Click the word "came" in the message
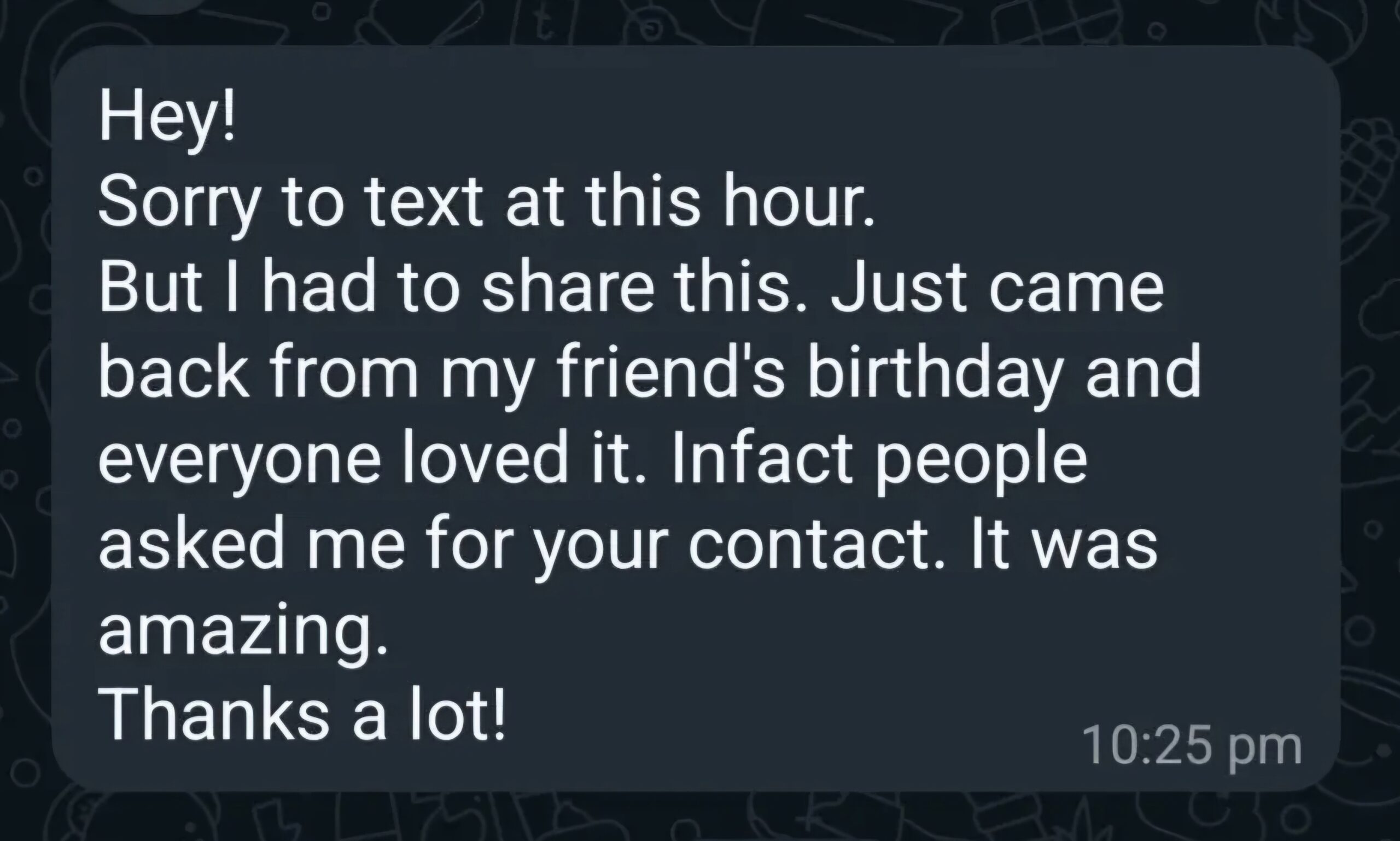Viewport: 1400px width, 841px height. [x=1077, y=287]
